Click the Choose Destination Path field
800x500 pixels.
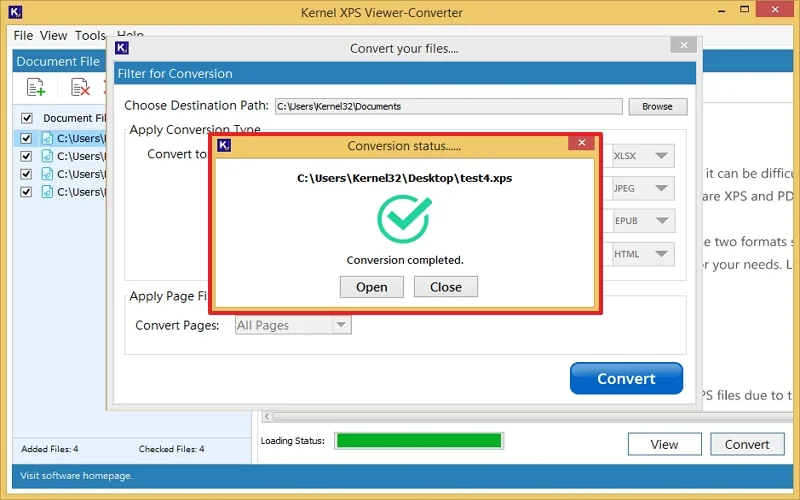448,106
